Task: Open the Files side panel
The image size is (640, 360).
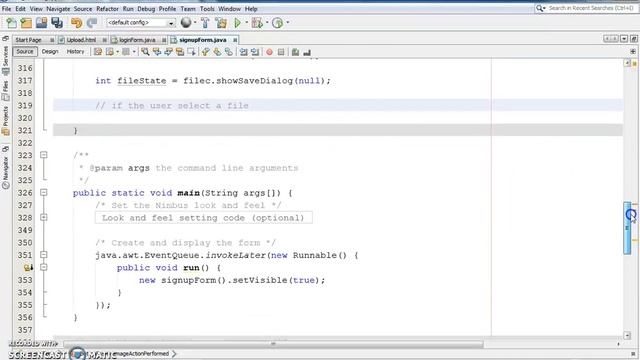Action: tap(6, 91)
